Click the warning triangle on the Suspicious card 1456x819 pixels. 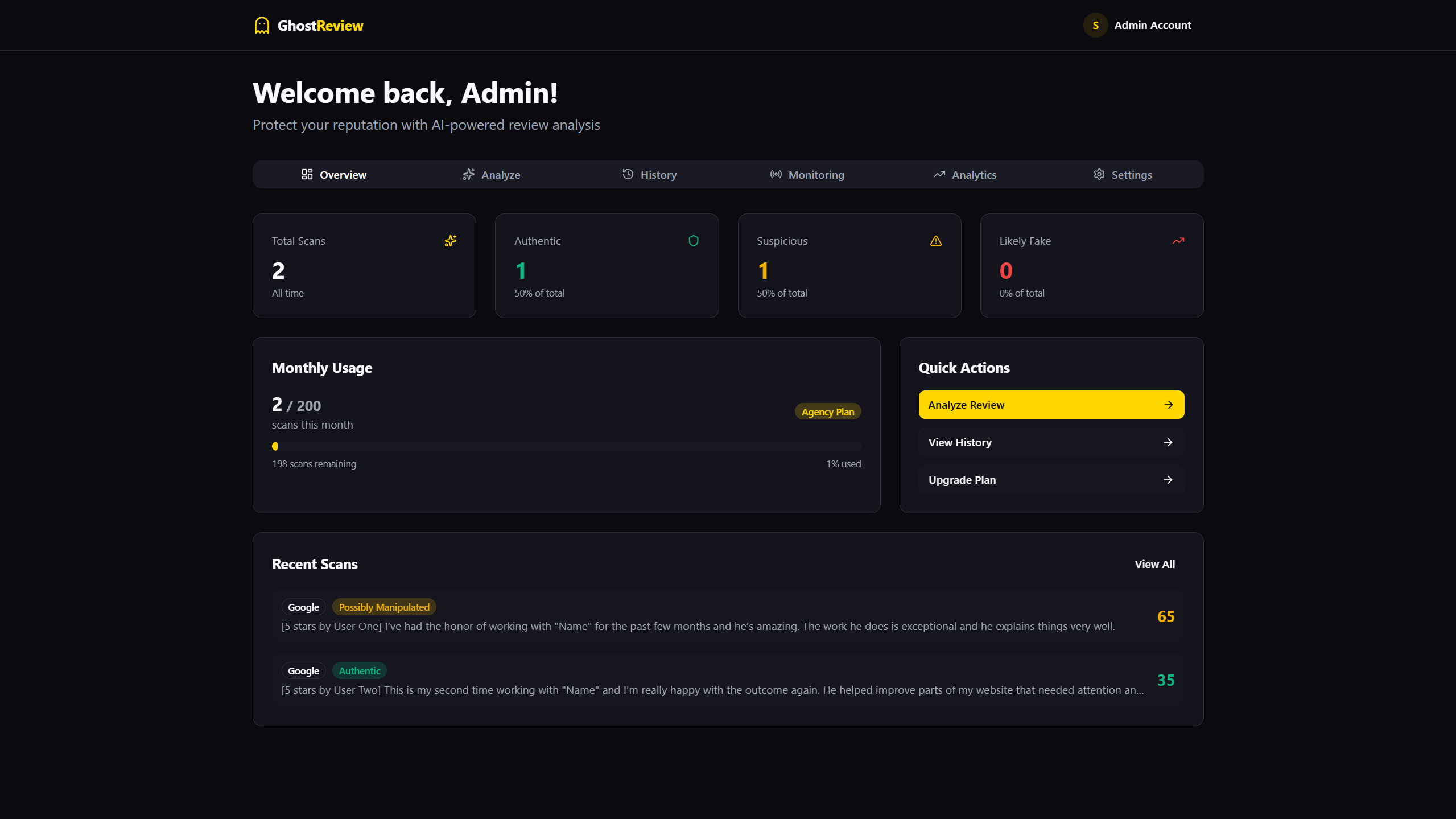936,241
